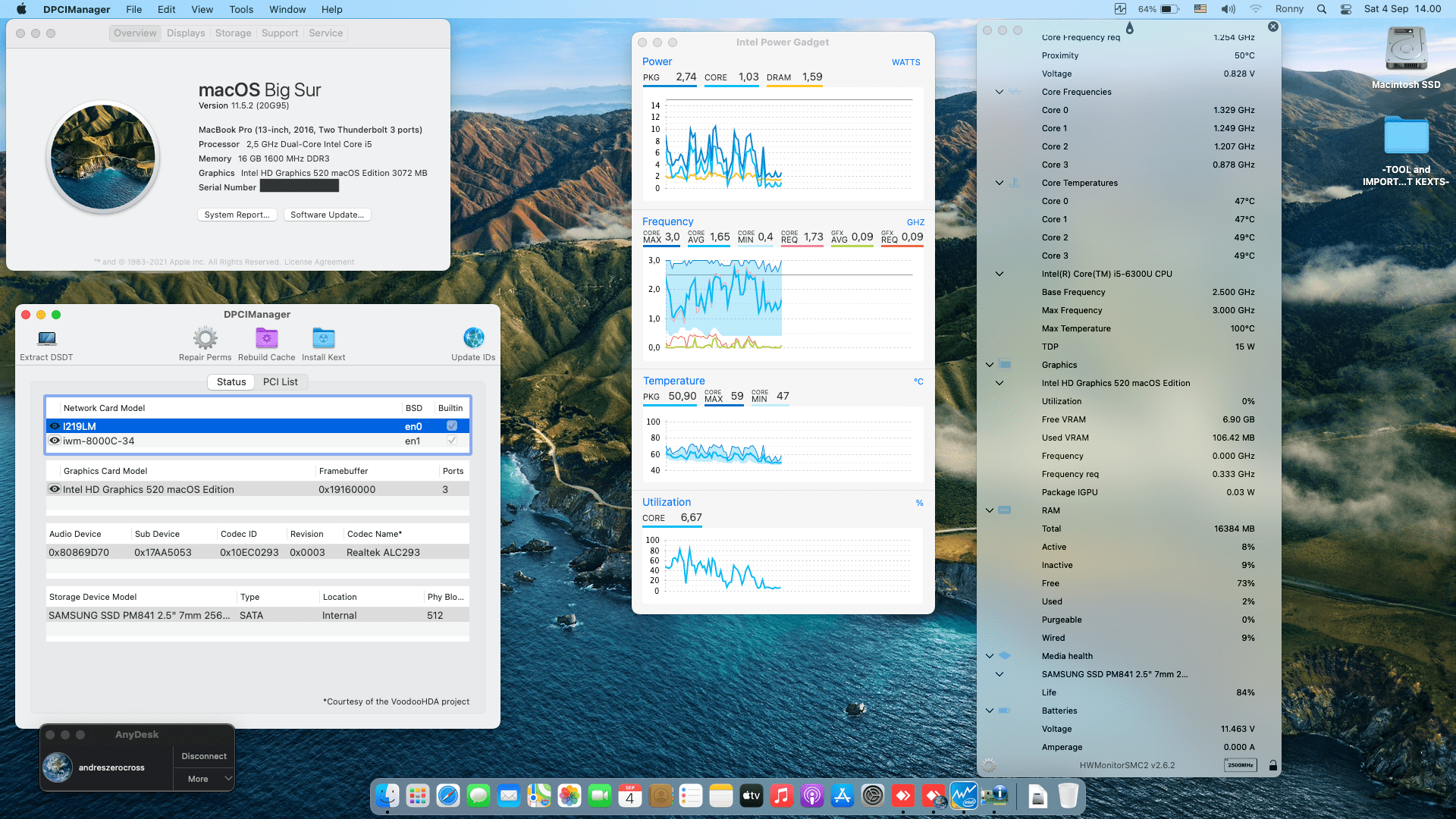Click the Update IDs globe icon

pyautogui.click(x=473, y=337)
